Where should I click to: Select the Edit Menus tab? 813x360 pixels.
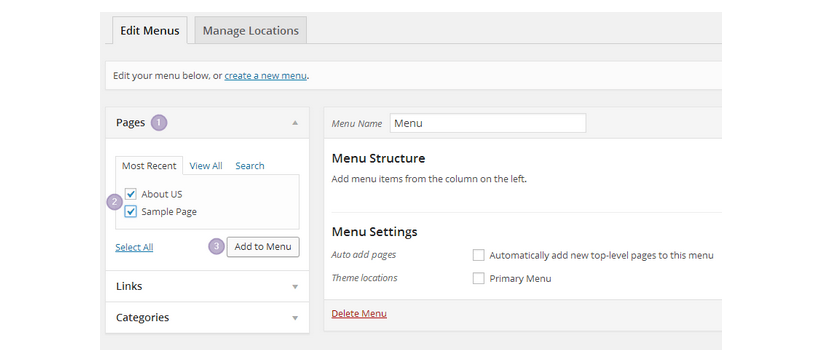tap(150, 31)
